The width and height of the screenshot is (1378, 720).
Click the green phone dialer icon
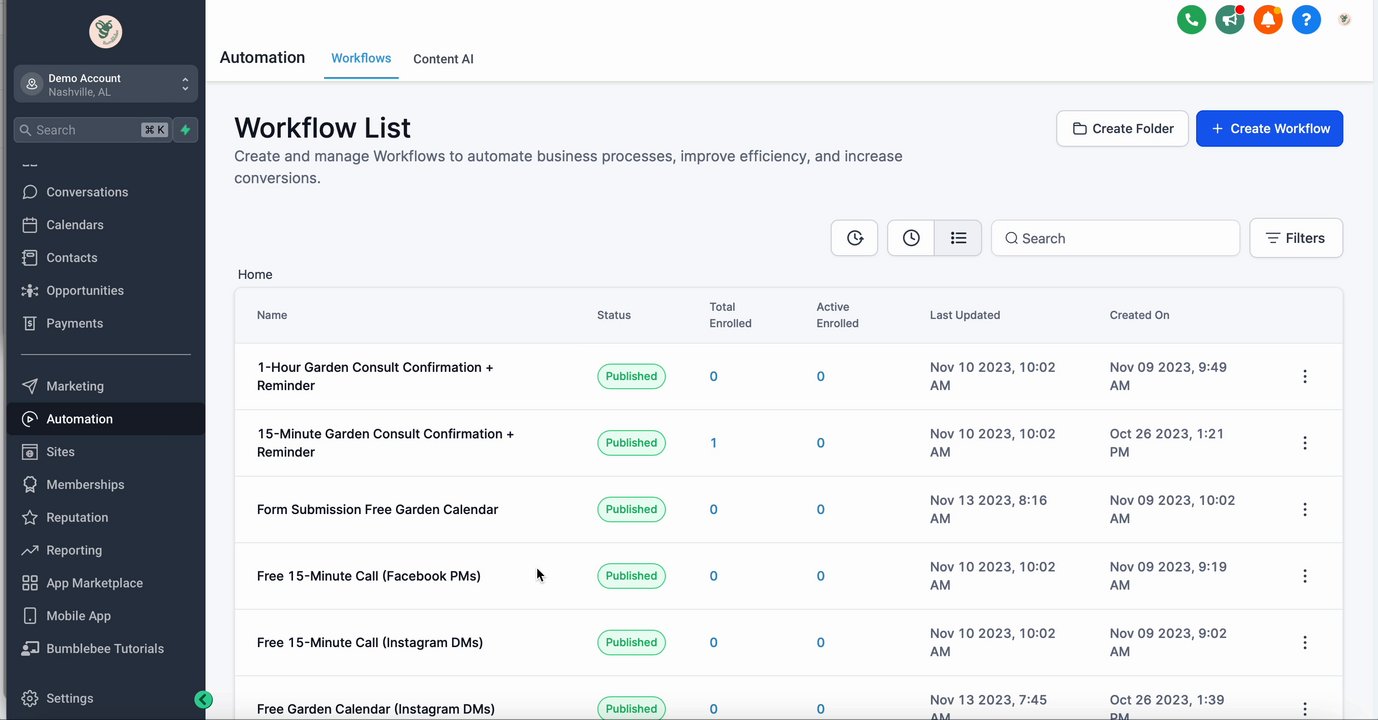tap(1191, 19)
